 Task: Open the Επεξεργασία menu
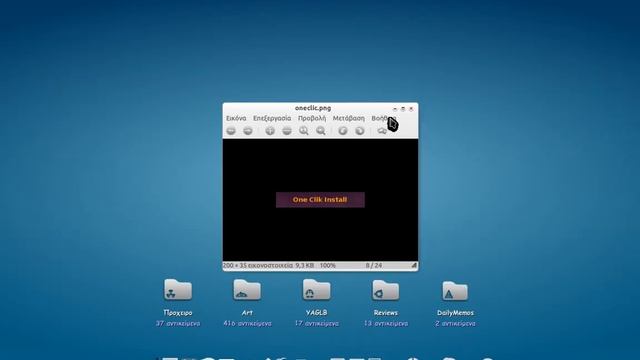tap(272, 118)
